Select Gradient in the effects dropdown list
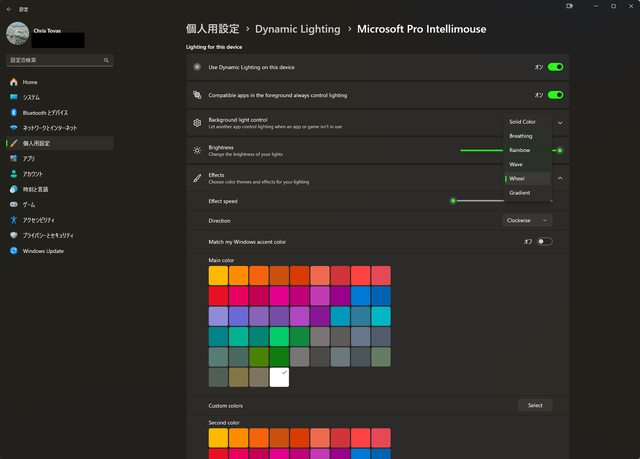640x459 pixels. click(520, 192)
